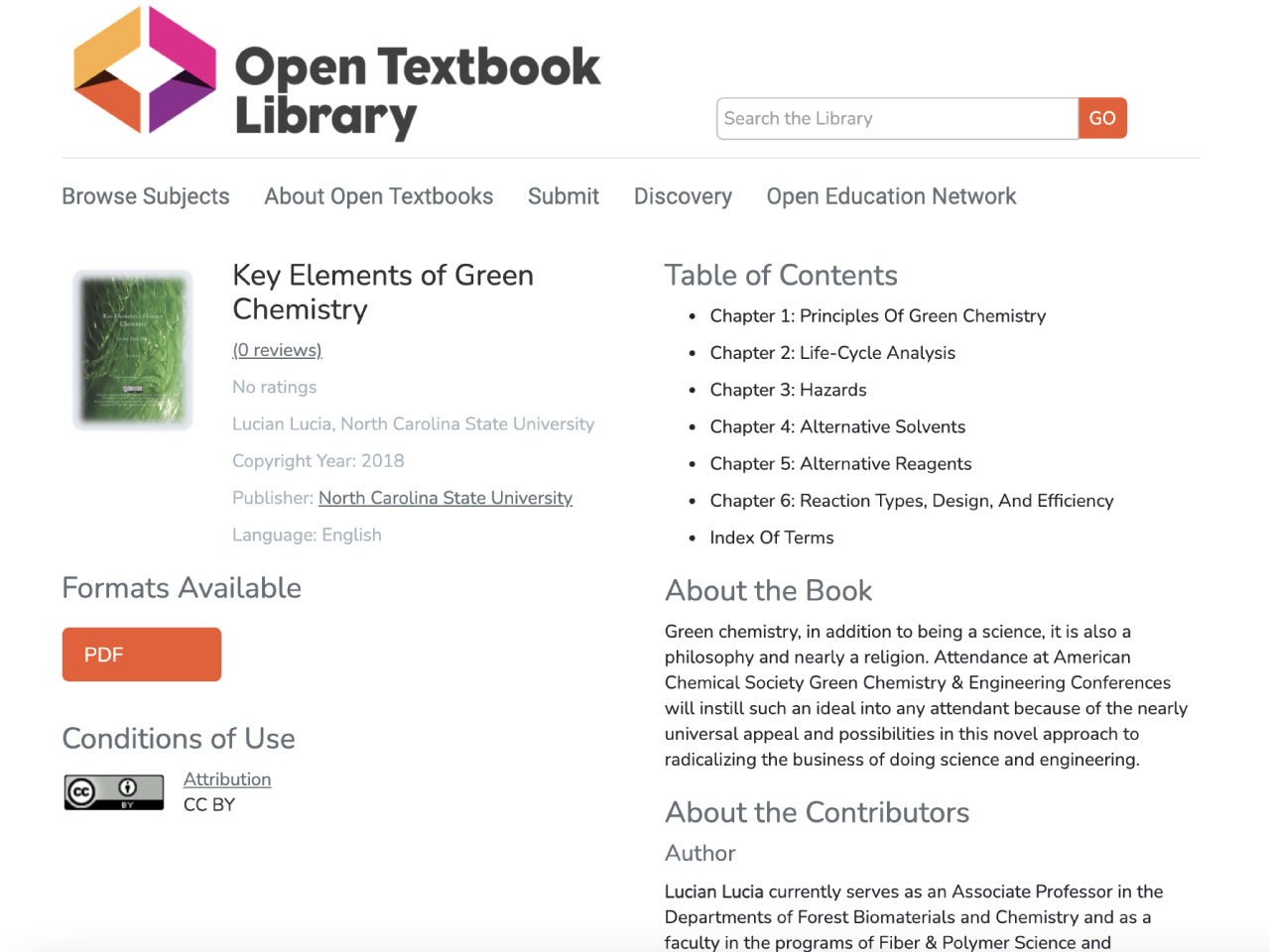Click the Creative Commons CC BY badge

point(114,792)
